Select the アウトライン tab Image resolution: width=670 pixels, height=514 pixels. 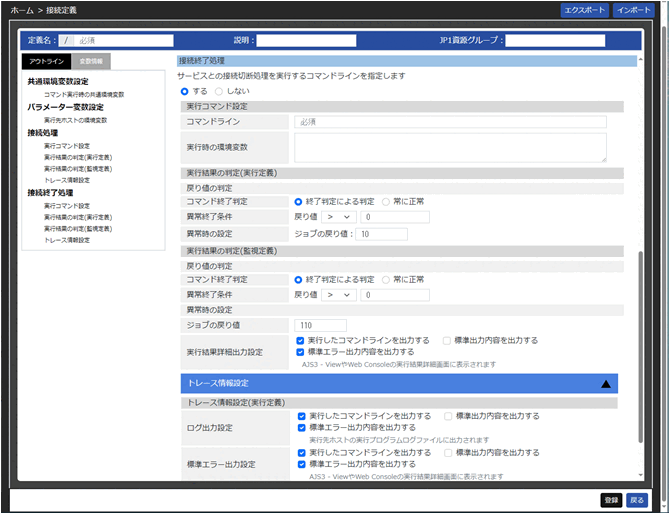coord(46,62)
